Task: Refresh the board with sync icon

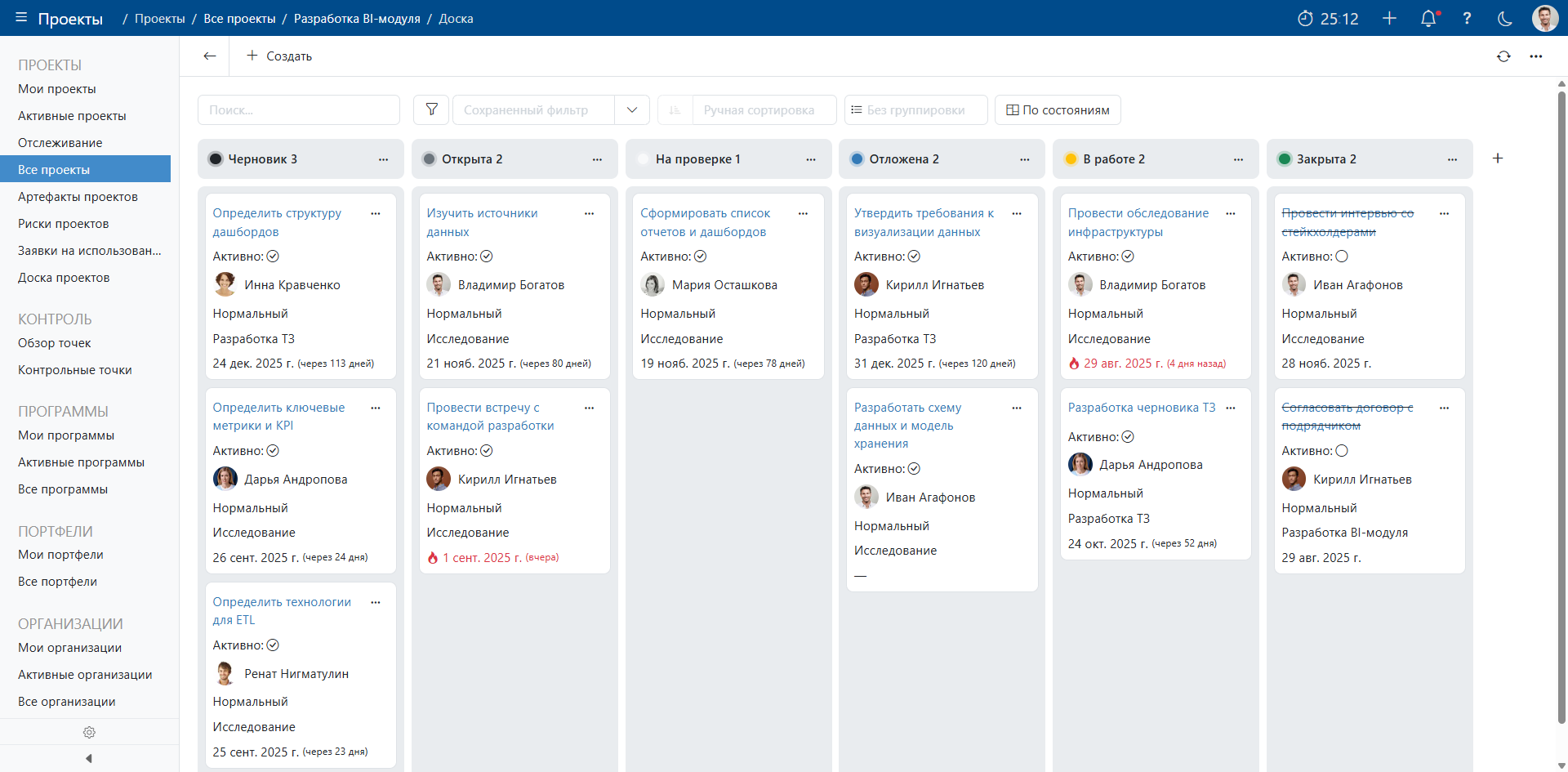Action: click(1503, 56)
